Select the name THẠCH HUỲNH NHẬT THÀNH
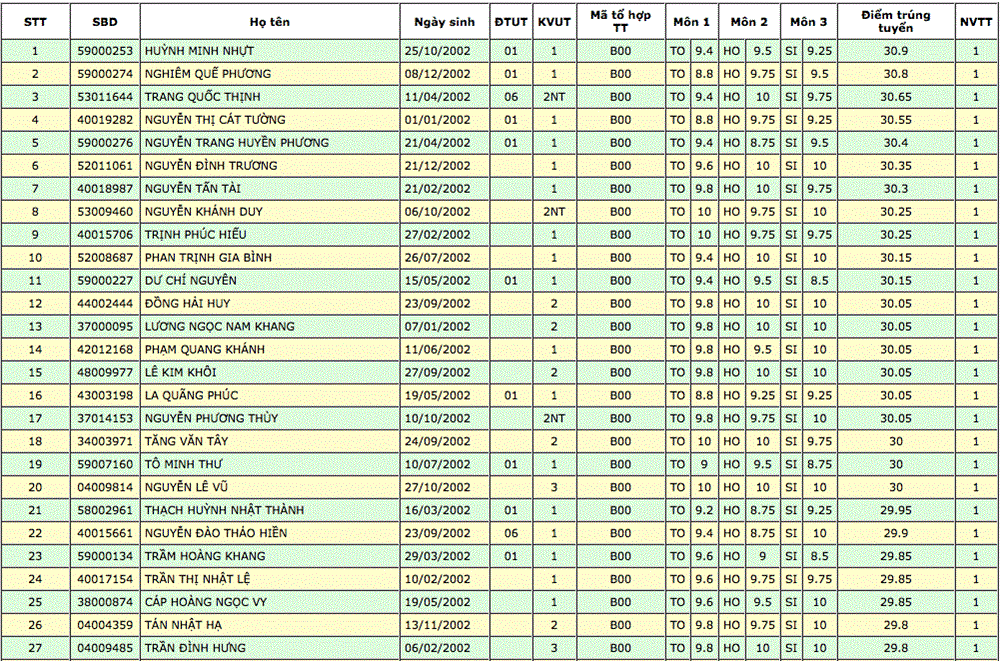This screenshot has height=661, width=1000. [x=224, y=511]
